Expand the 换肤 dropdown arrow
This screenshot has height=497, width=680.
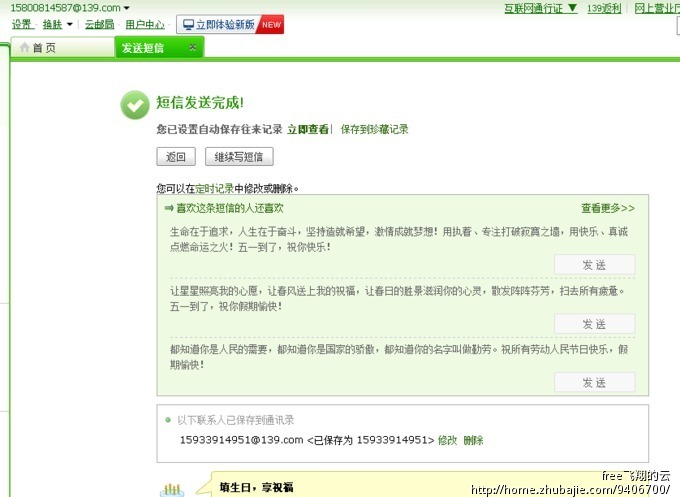pos(69,25)
